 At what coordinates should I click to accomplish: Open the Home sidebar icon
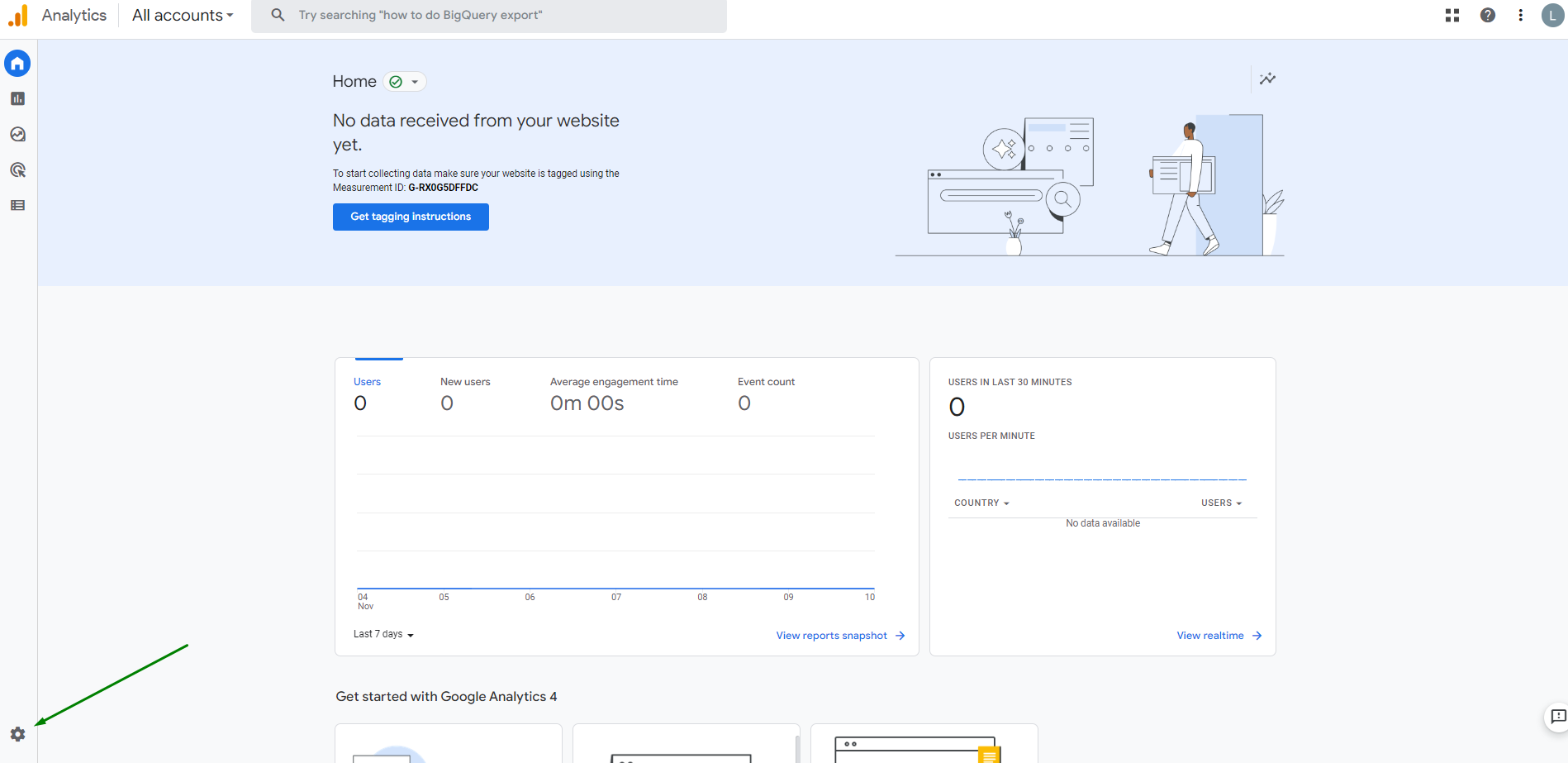point(17,64)
